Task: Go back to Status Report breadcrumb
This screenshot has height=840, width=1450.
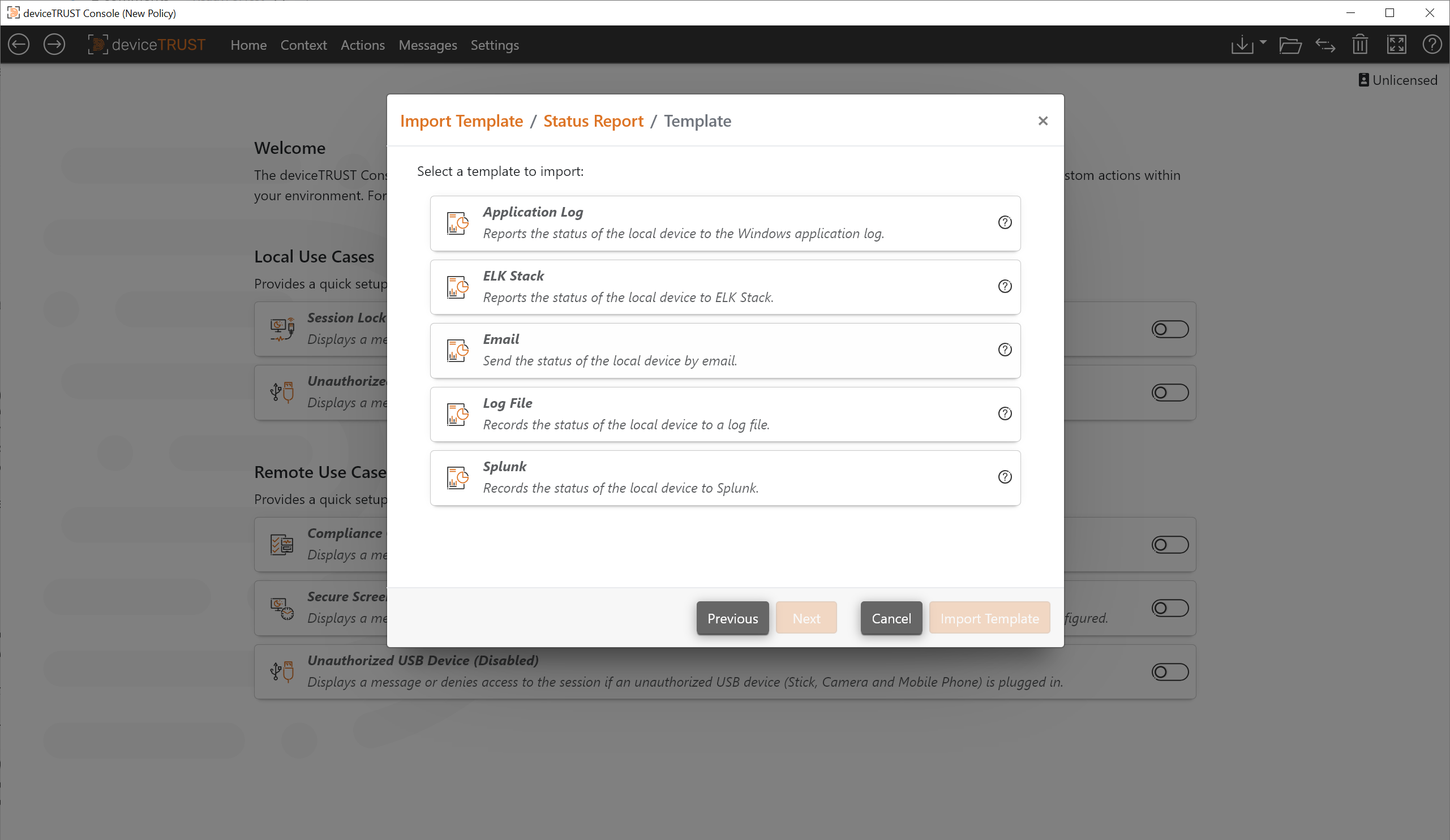Action: pos(593,120)
